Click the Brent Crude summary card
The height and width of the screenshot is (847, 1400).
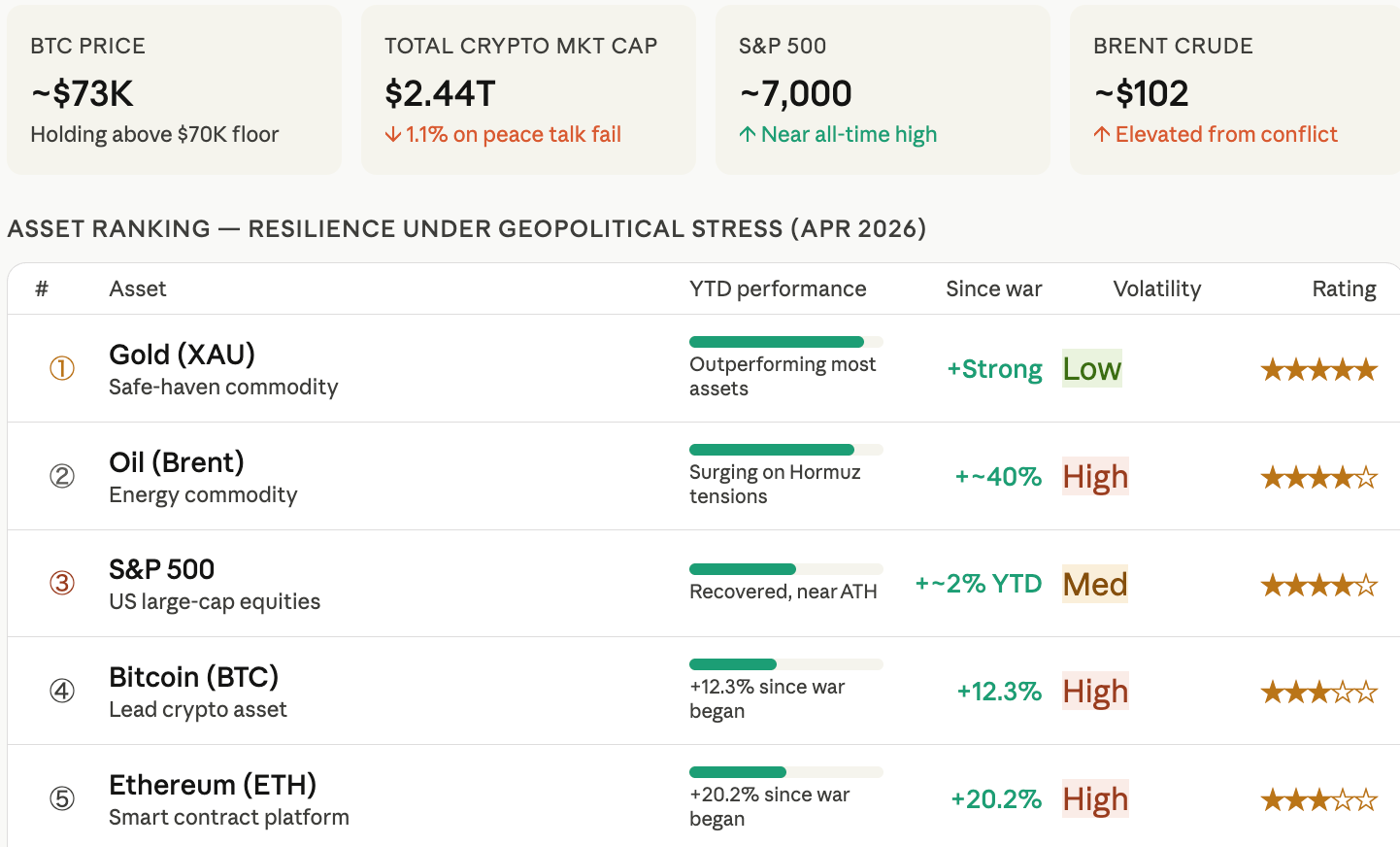[1233, 90]
